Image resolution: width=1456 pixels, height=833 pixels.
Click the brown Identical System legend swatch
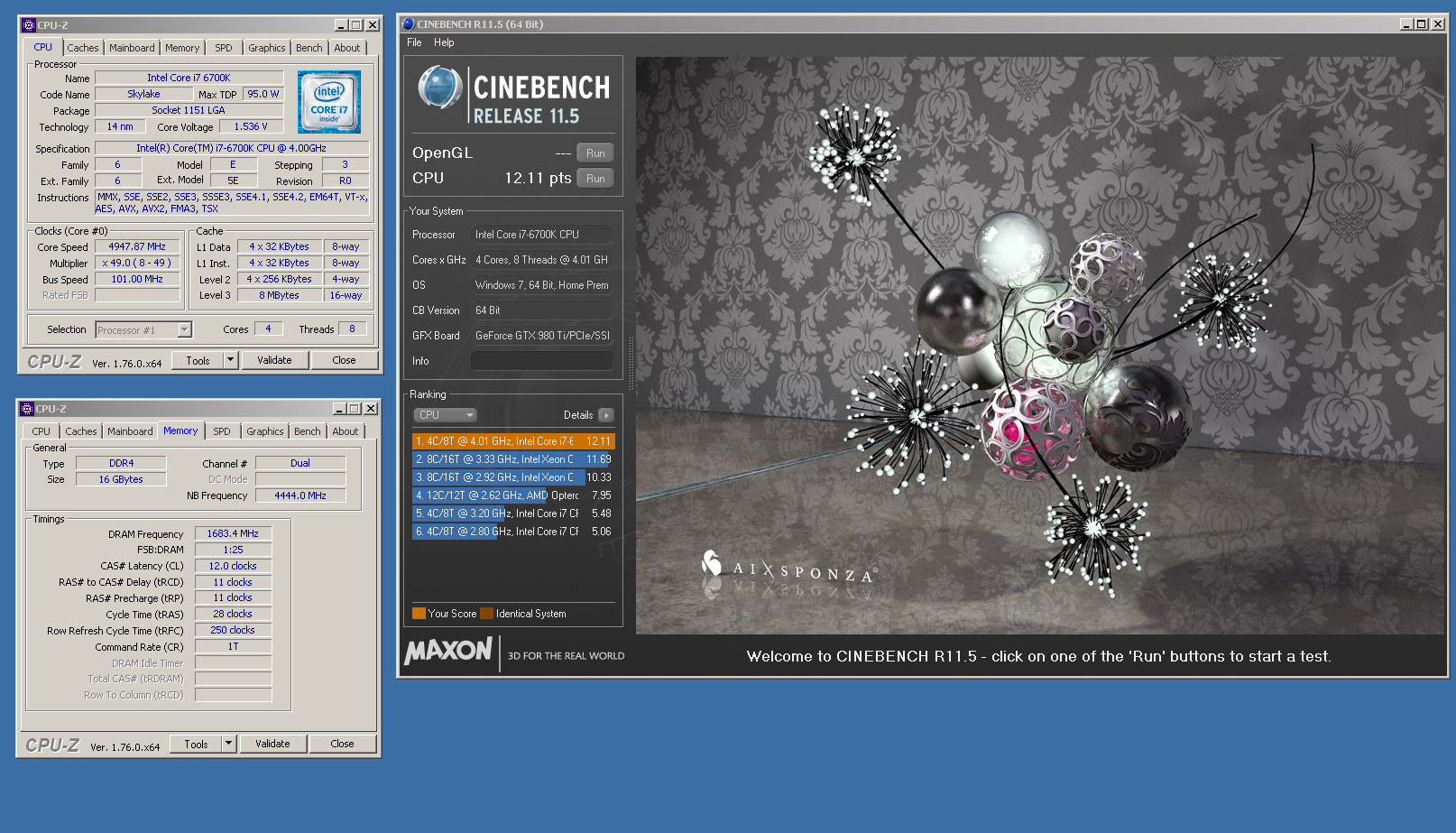[x=487, y=614]
